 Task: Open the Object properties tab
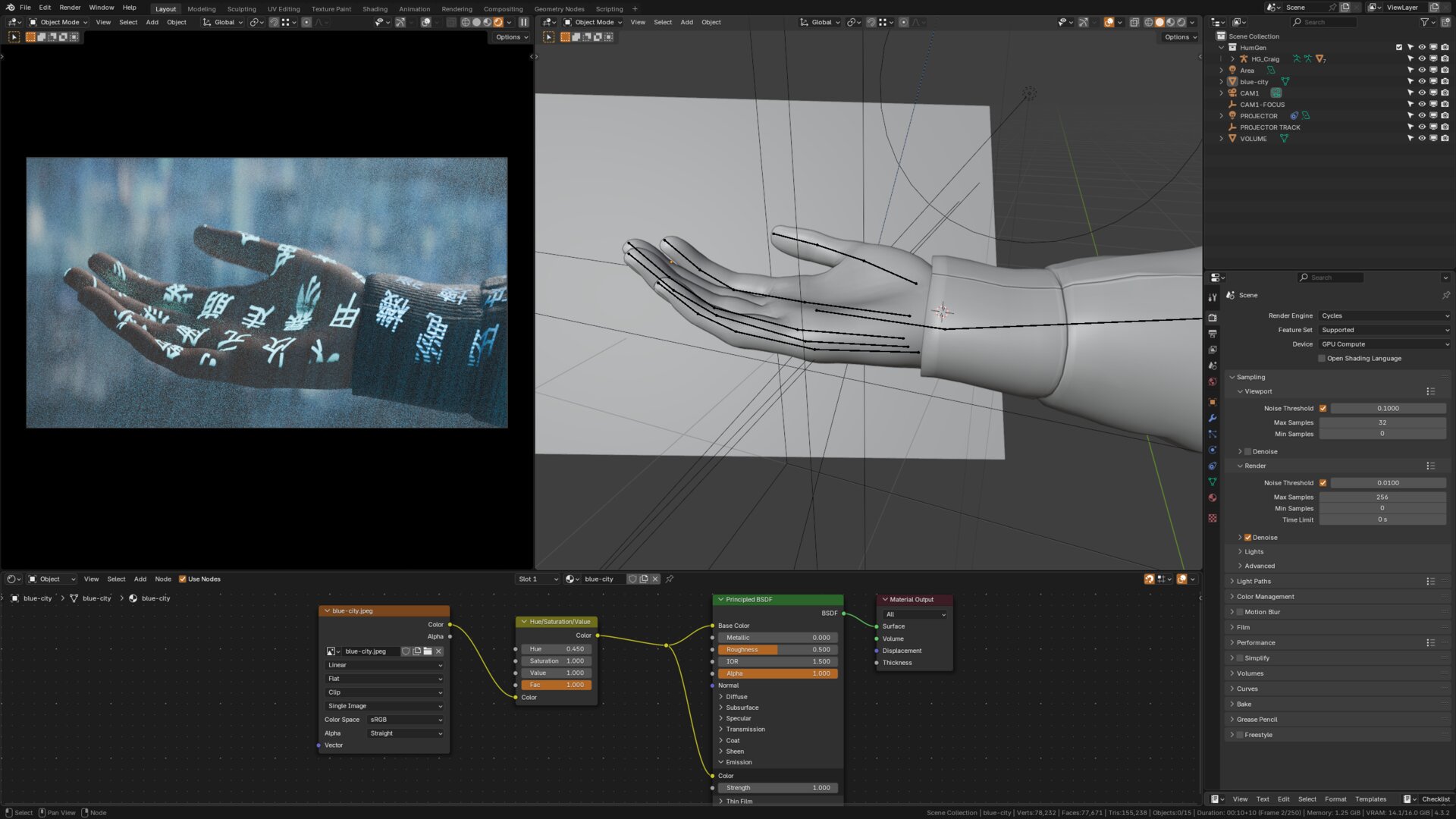click(x=1213, y=402)
